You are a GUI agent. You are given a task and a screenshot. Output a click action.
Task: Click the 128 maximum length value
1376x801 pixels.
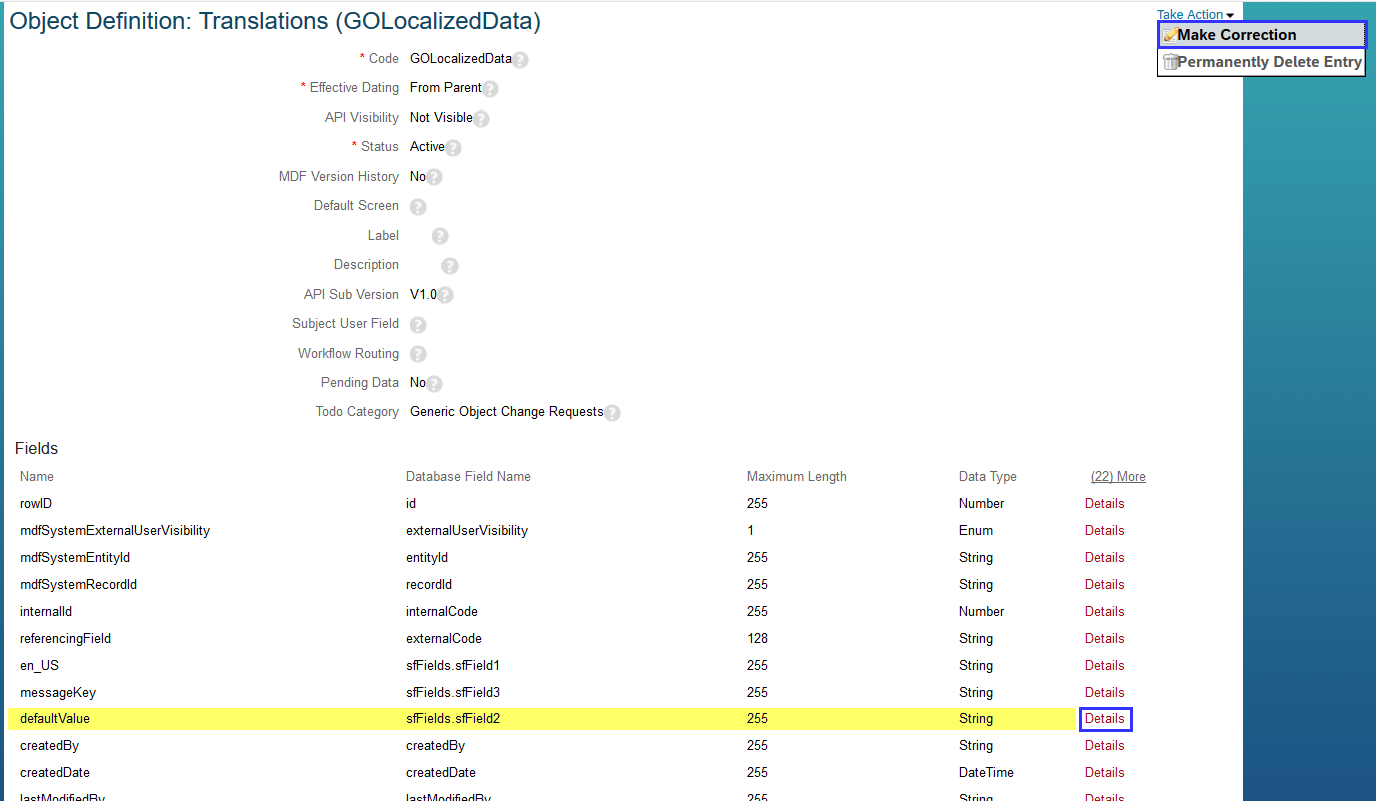pyautogui.click(x=758, y=639)
